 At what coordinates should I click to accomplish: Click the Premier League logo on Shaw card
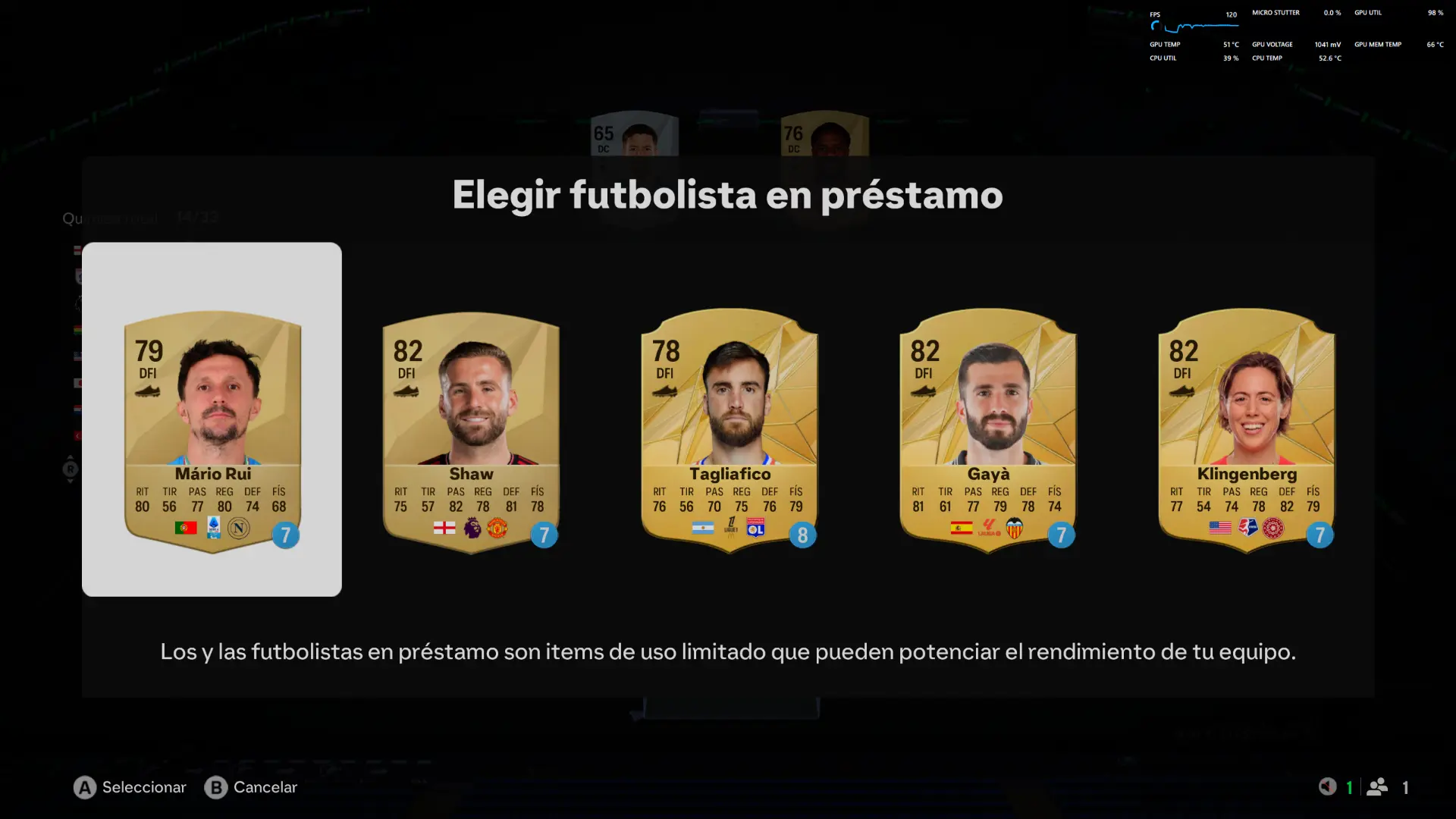(x=472, y=528)
